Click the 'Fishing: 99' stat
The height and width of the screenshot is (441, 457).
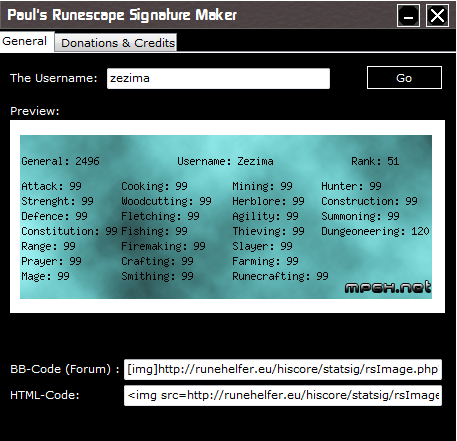point(154,231)
